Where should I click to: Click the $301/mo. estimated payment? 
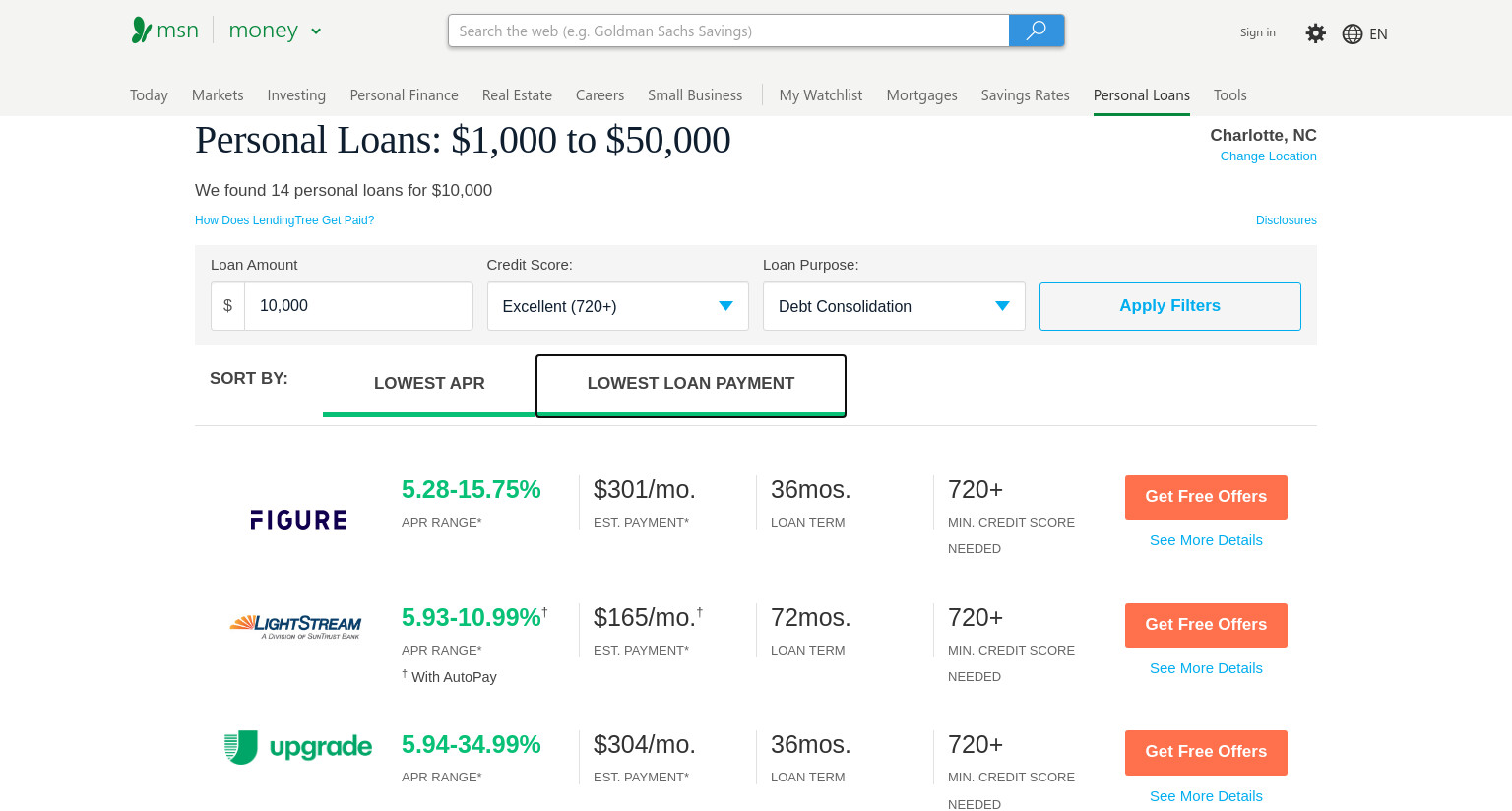click(x=644, y=489)
